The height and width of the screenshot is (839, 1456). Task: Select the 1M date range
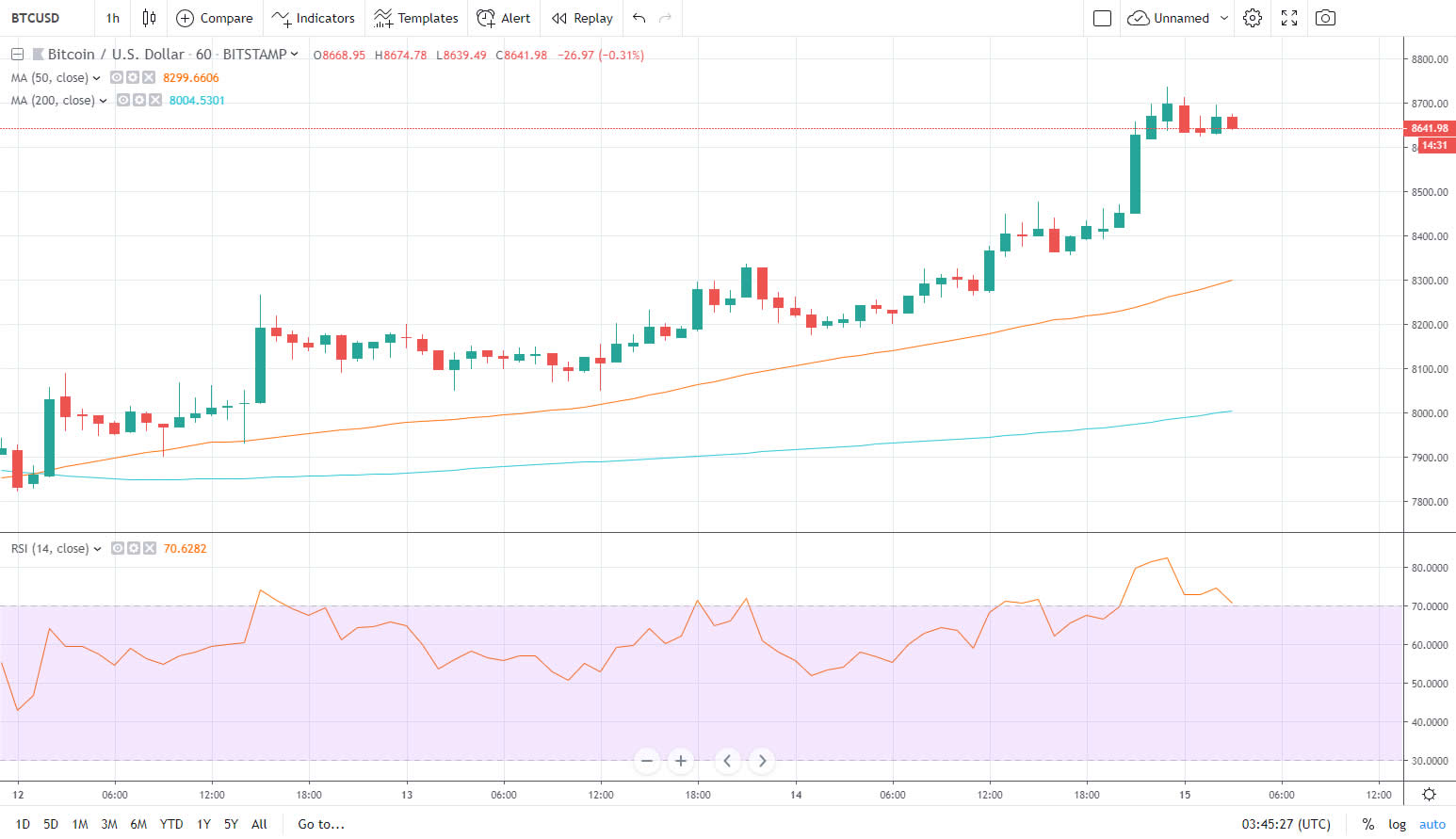pyautogui.click(x=80, y=824)
